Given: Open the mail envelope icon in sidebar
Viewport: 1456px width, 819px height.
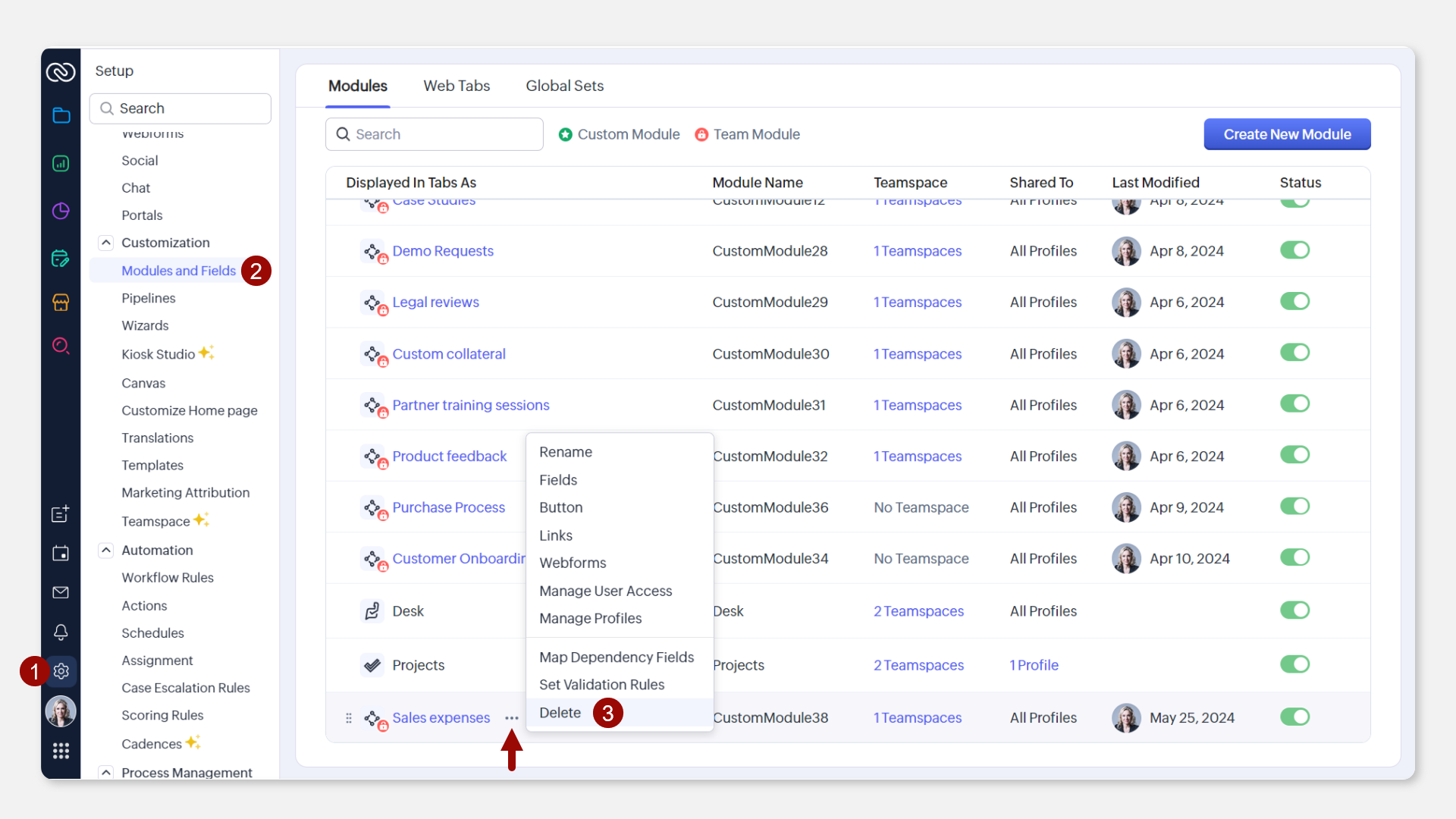Looking at the screenshot, I should pos(61,592).
